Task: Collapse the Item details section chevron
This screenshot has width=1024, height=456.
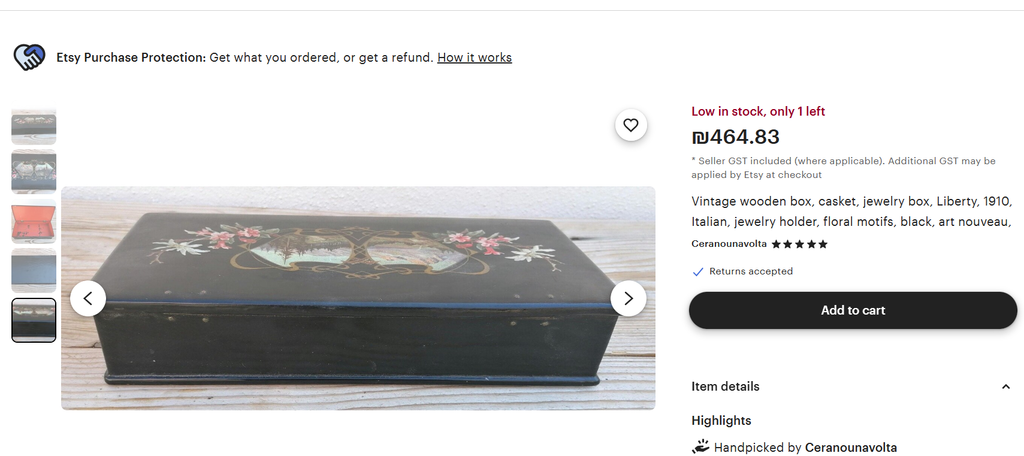Action: pyautogui.click(x=1006, y=387)
